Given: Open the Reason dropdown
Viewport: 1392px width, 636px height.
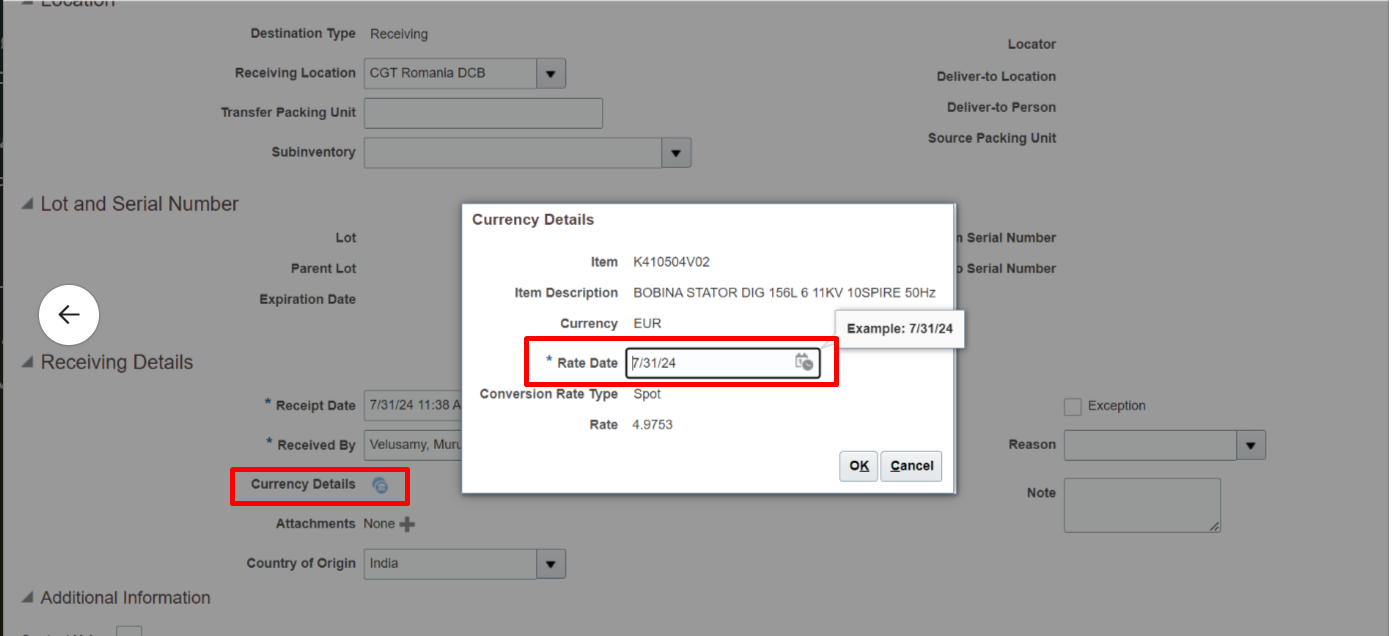Looking at the screenshot, I should [1251, 445].
